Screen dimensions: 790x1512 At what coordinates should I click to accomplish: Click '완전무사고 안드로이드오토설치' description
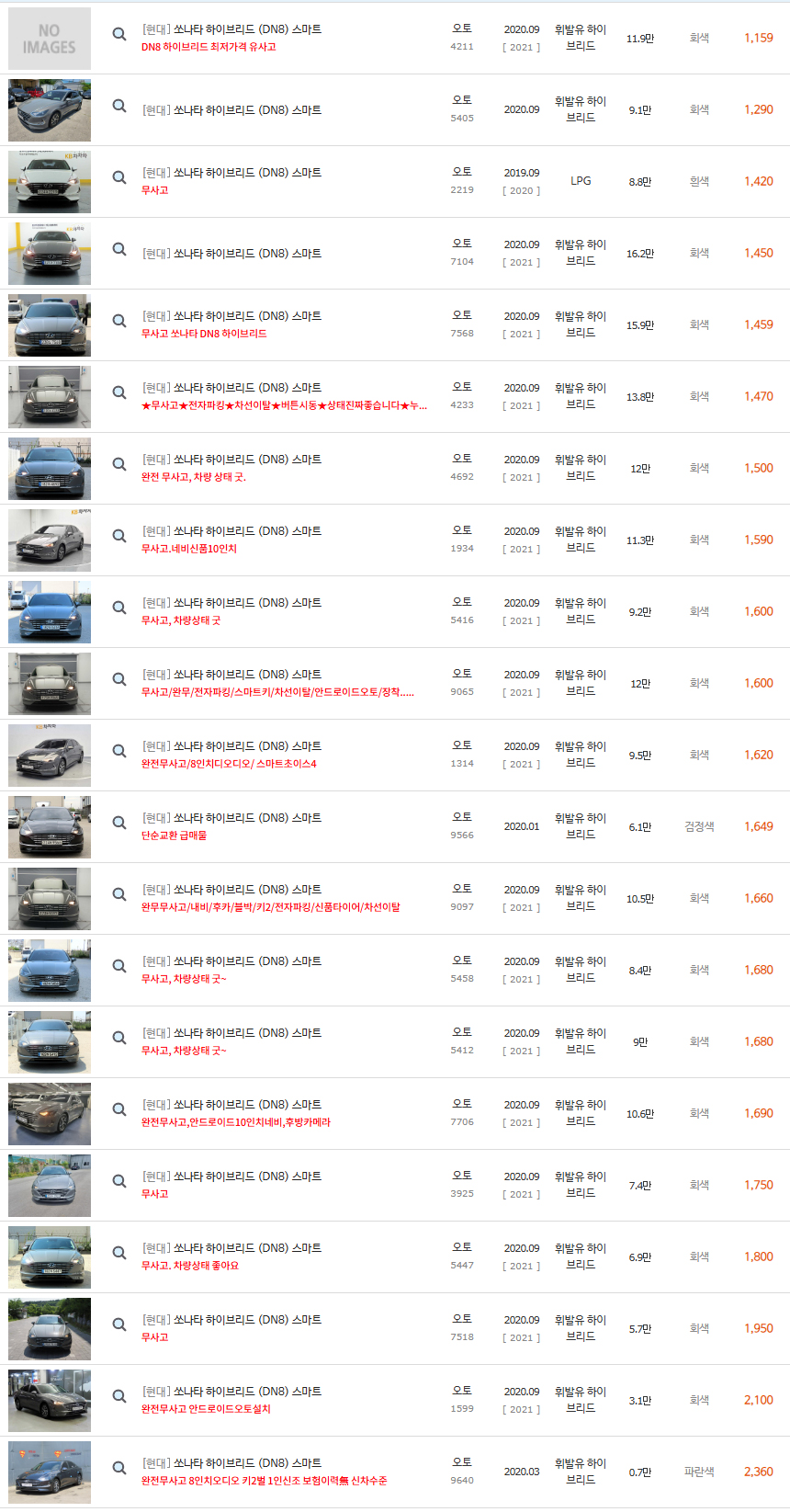pos(206,1409)
